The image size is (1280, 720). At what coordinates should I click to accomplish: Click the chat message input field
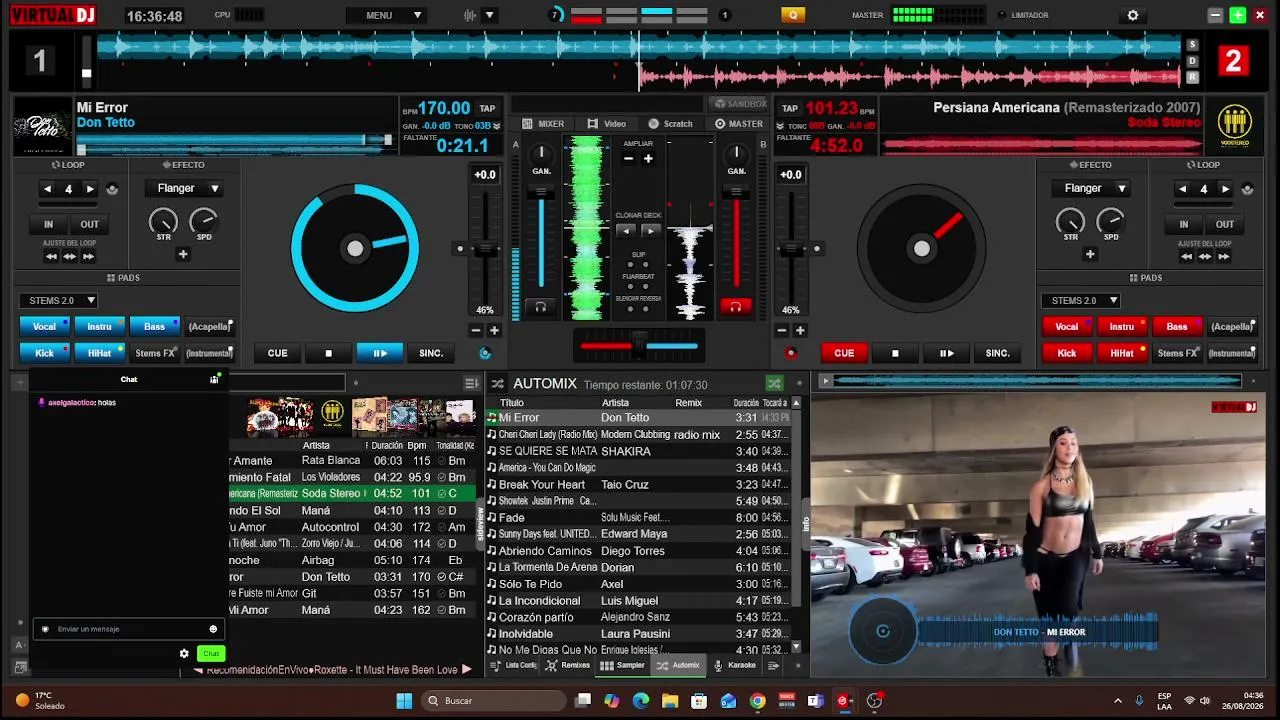pyautogui.click(x=127, y=629)
